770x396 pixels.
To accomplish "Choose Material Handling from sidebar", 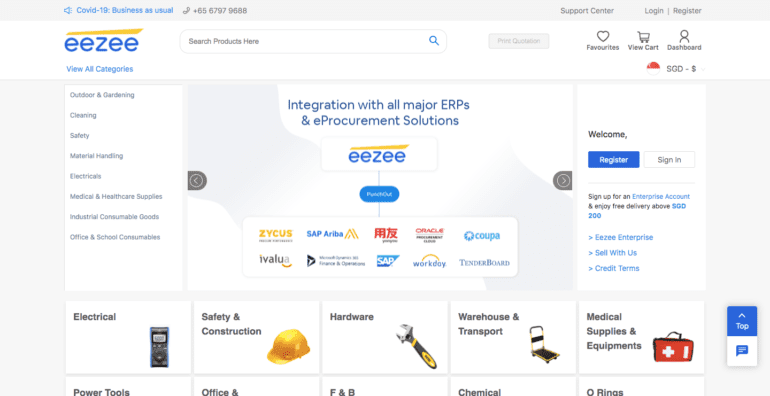I will 96,156.
